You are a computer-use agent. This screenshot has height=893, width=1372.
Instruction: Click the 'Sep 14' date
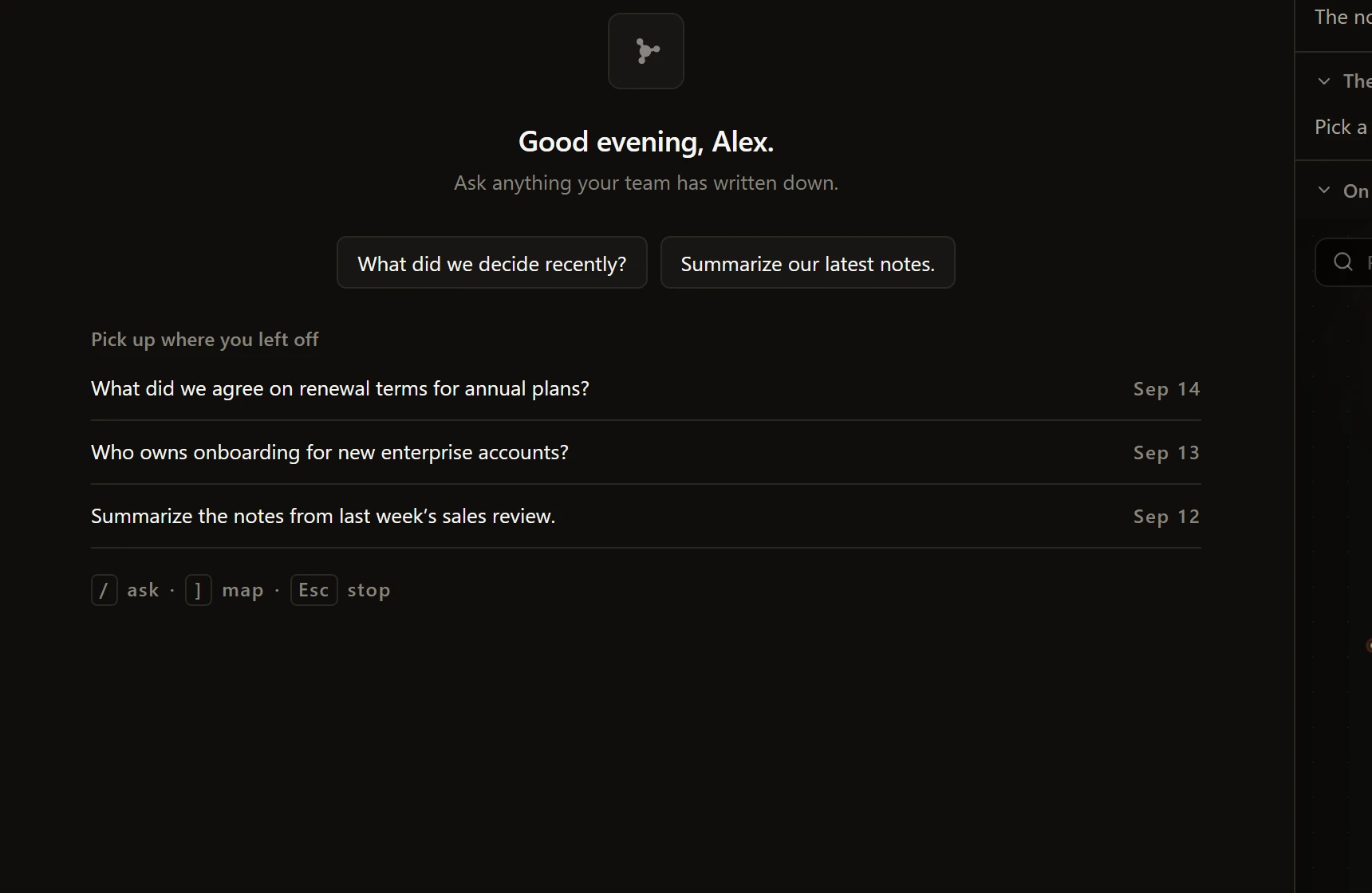click(x=1167, y=389)
